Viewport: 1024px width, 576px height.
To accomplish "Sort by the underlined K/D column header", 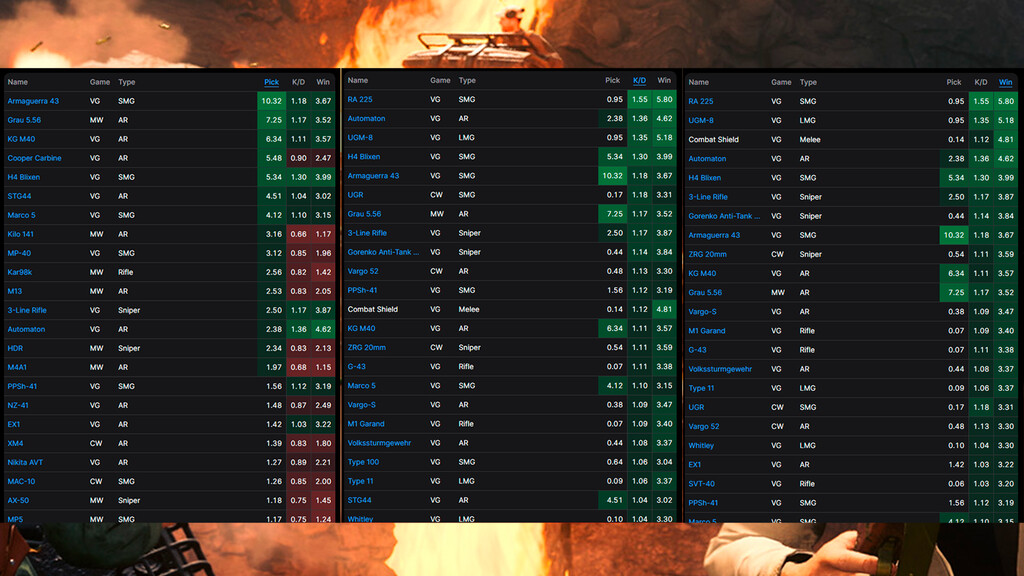I will (640, 80).
